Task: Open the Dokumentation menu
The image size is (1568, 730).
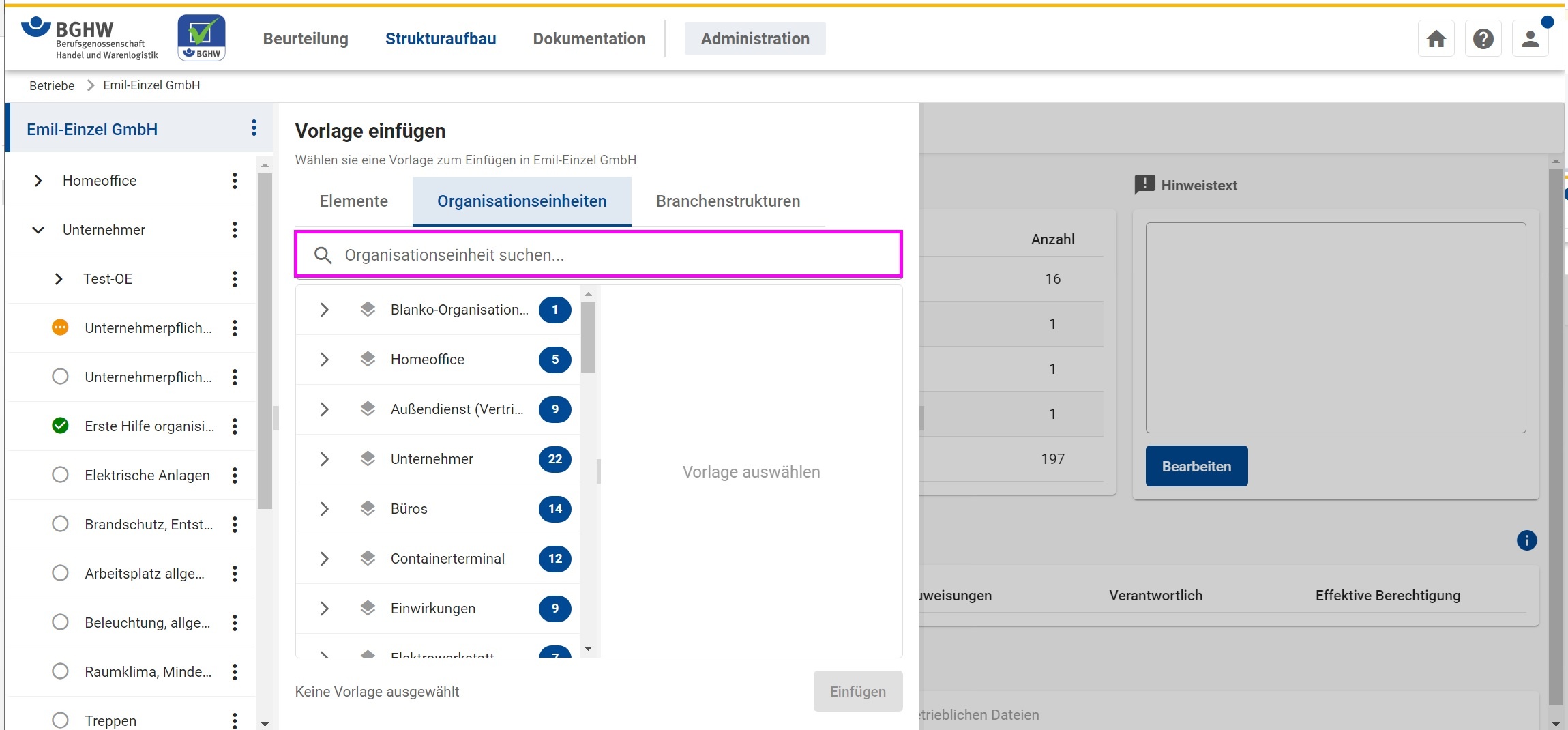Action: click(589, 39)
